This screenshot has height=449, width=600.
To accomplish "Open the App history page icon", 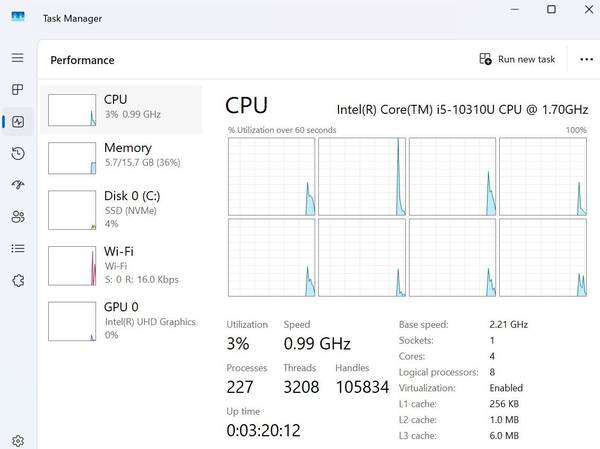I will click(18, 153).
